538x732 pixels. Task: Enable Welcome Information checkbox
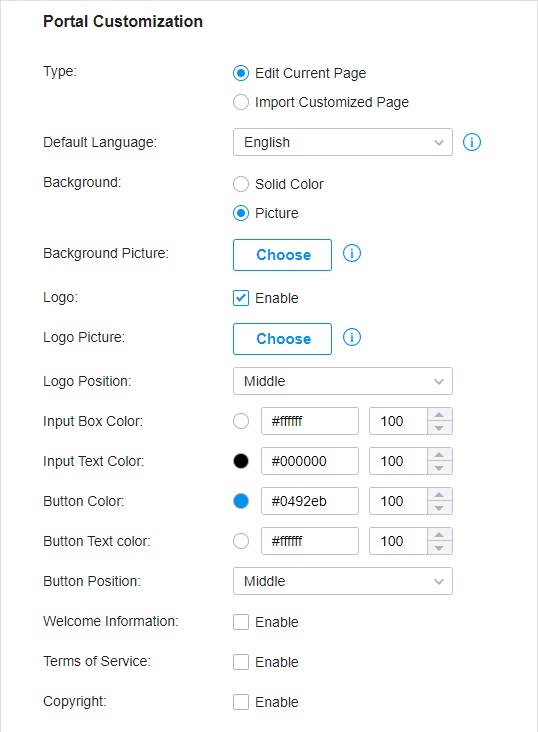pos(241,622)
